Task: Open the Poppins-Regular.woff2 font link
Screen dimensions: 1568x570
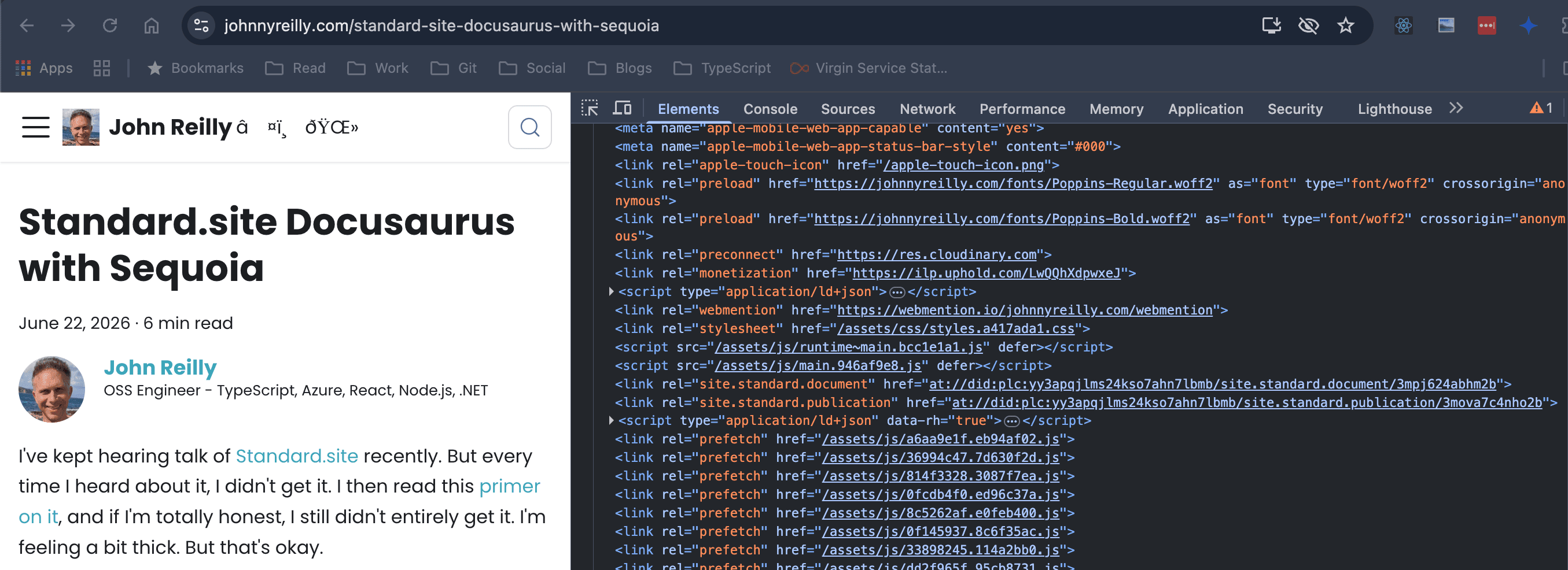Action: (1014, 183)
